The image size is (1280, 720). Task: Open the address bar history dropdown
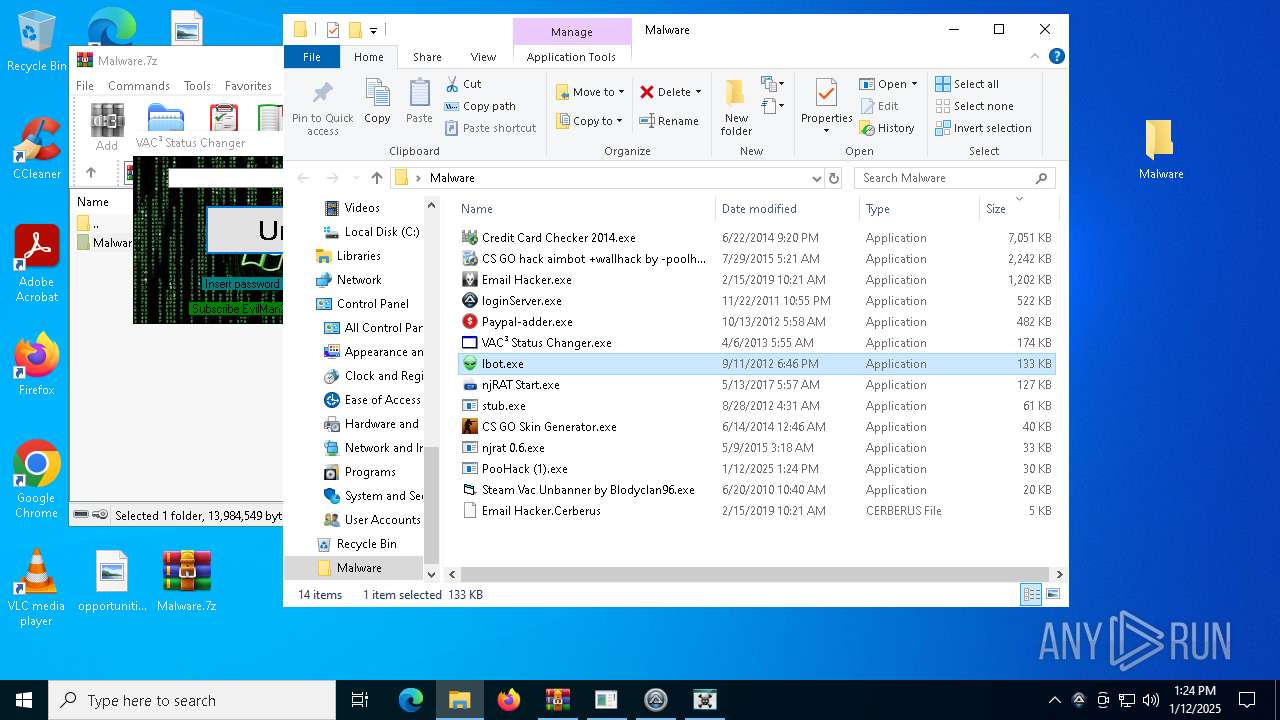pyautogui.click(x=817, y=178)
